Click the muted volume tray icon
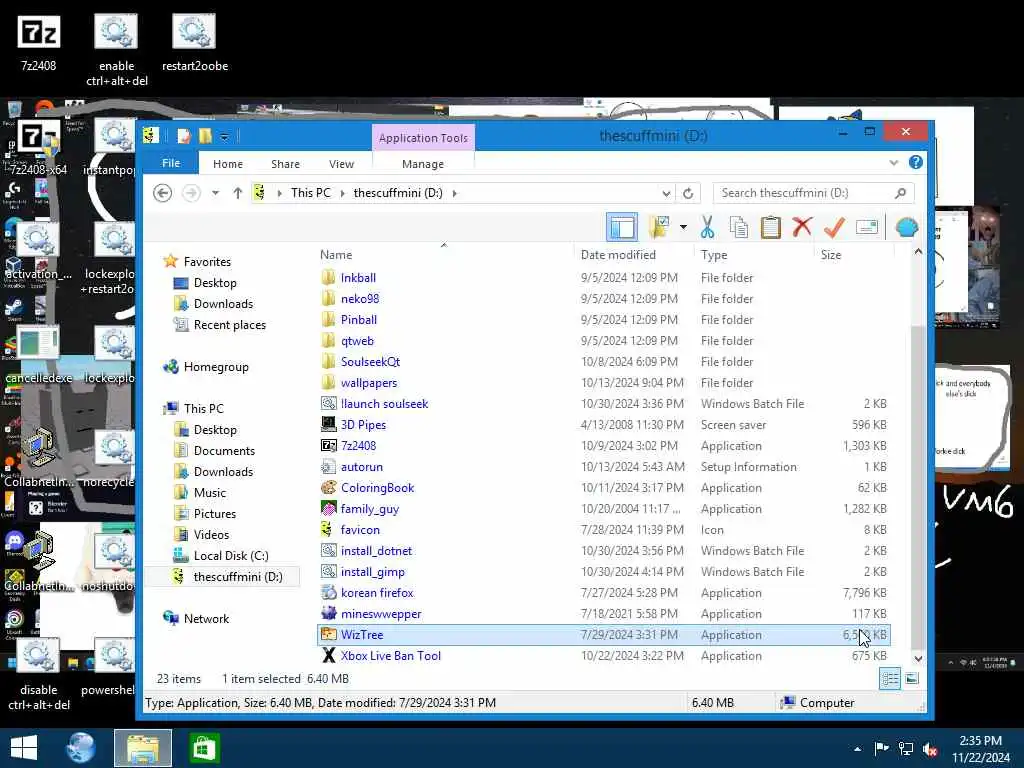 pos(930,749)
